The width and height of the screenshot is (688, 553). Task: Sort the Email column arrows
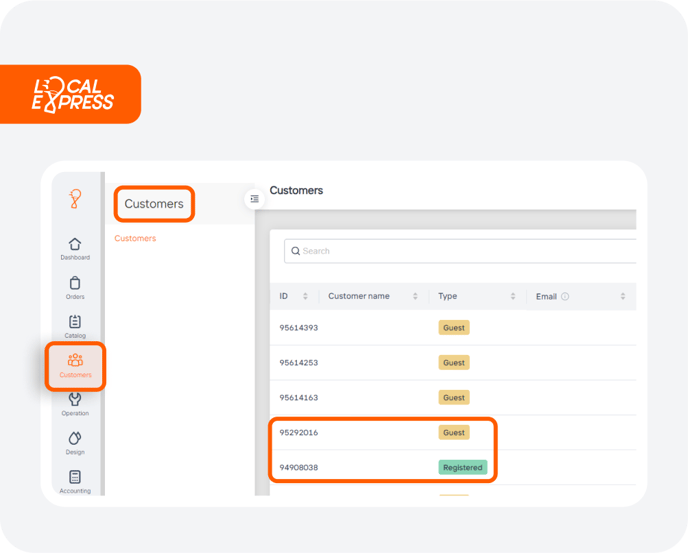click(623, 296)
